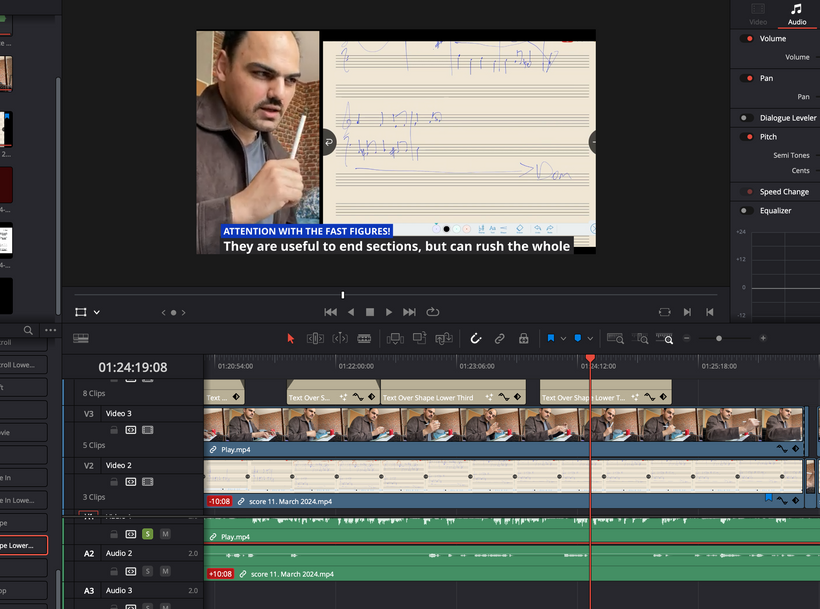Toggle the magnet Snapping icon
This screenshot has height=609, width=820.
tap(476, 339)
